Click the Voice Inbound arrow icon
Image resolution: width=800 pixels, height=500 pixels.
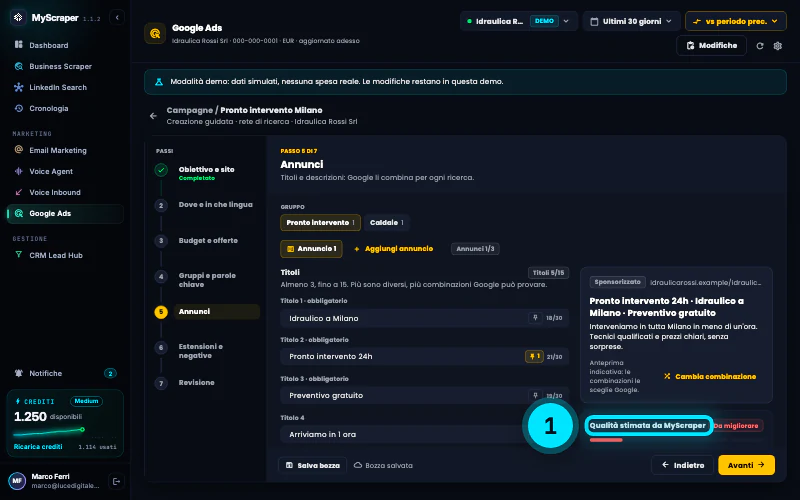point(19,192)
